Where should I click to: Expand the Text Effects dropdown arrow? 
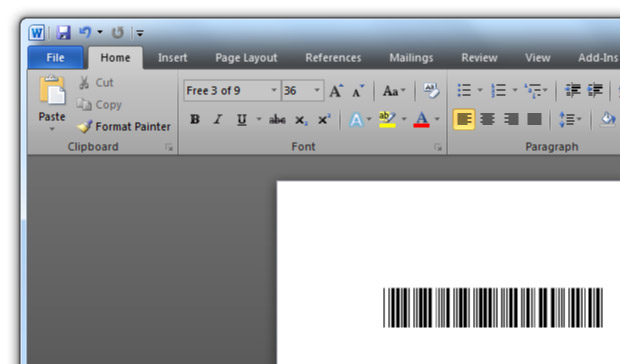pos(369,119)
